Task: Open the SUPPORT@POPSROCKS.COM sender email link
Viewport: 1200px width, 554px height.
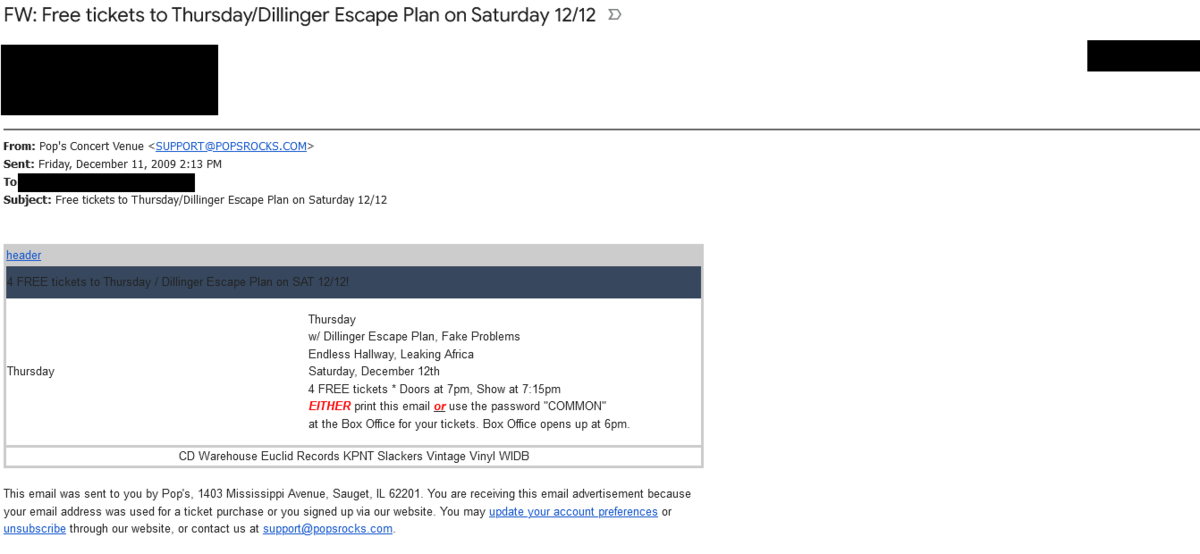Action: point(231,146)
